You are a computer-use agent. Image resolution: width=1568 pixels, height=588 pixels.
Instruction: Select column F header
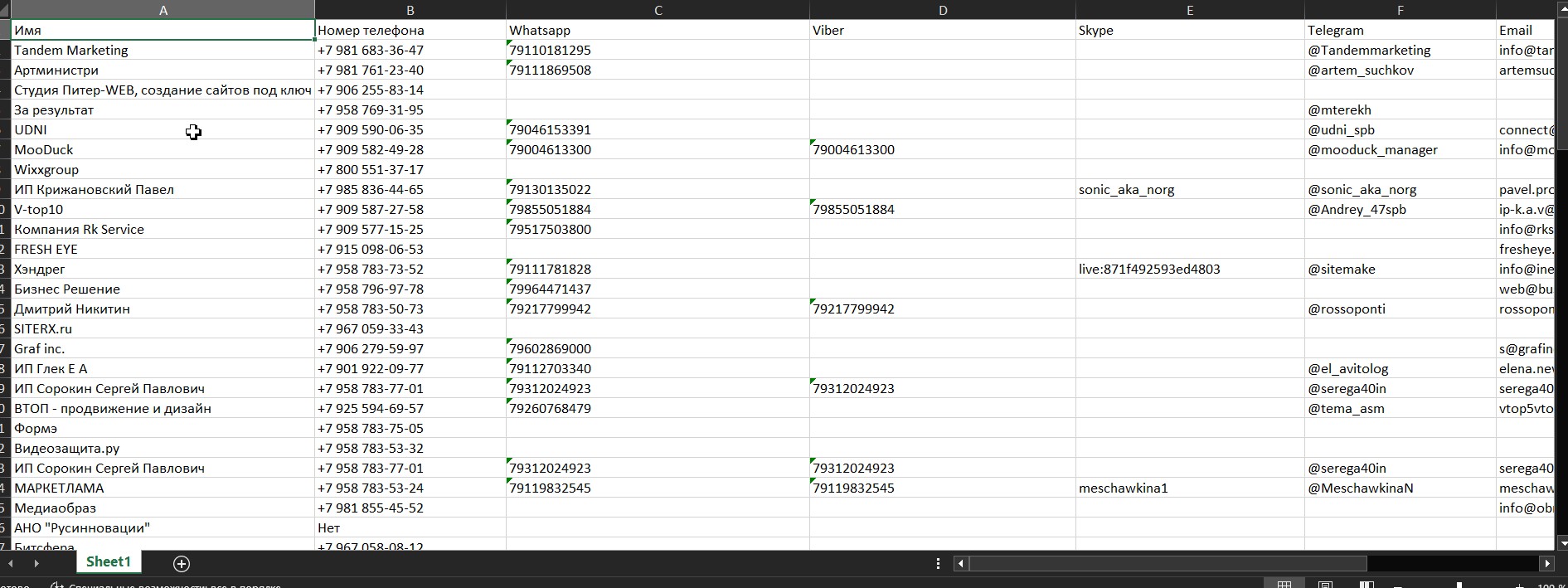1401,10
